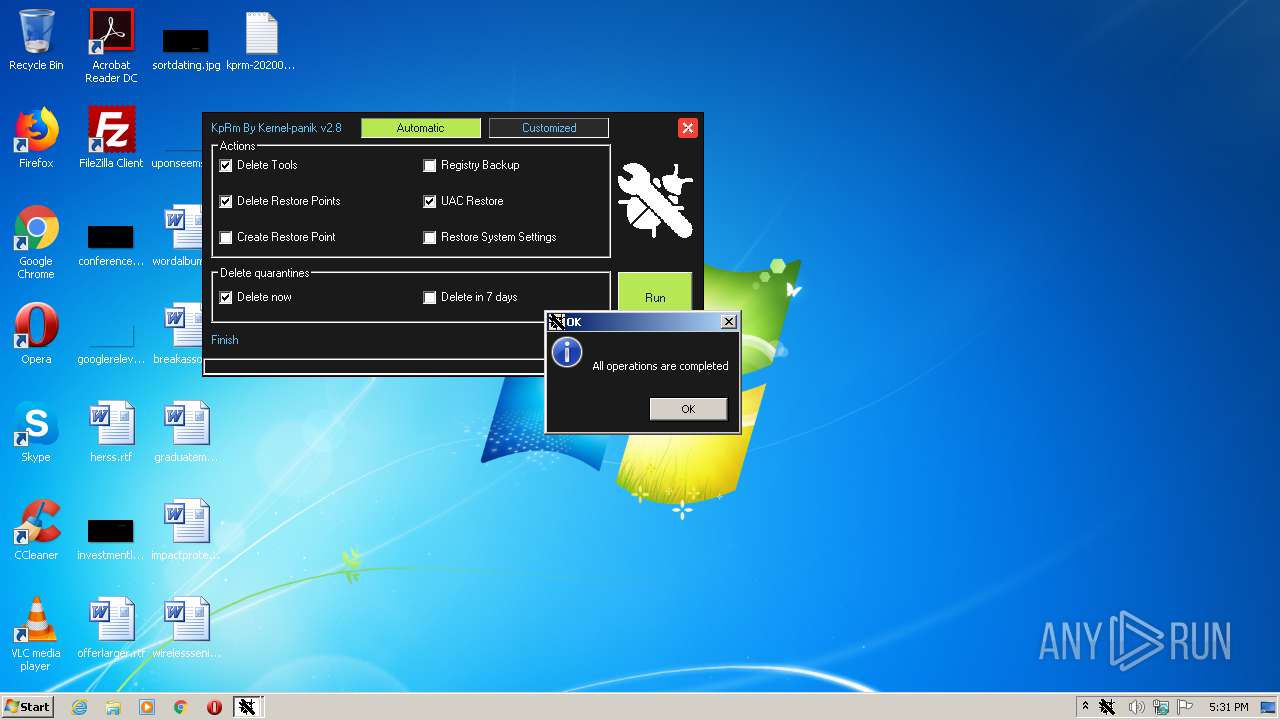
Task: Open the Recycle Bin desktop icon
Action: pyautogui.click(x=36, y=41)
